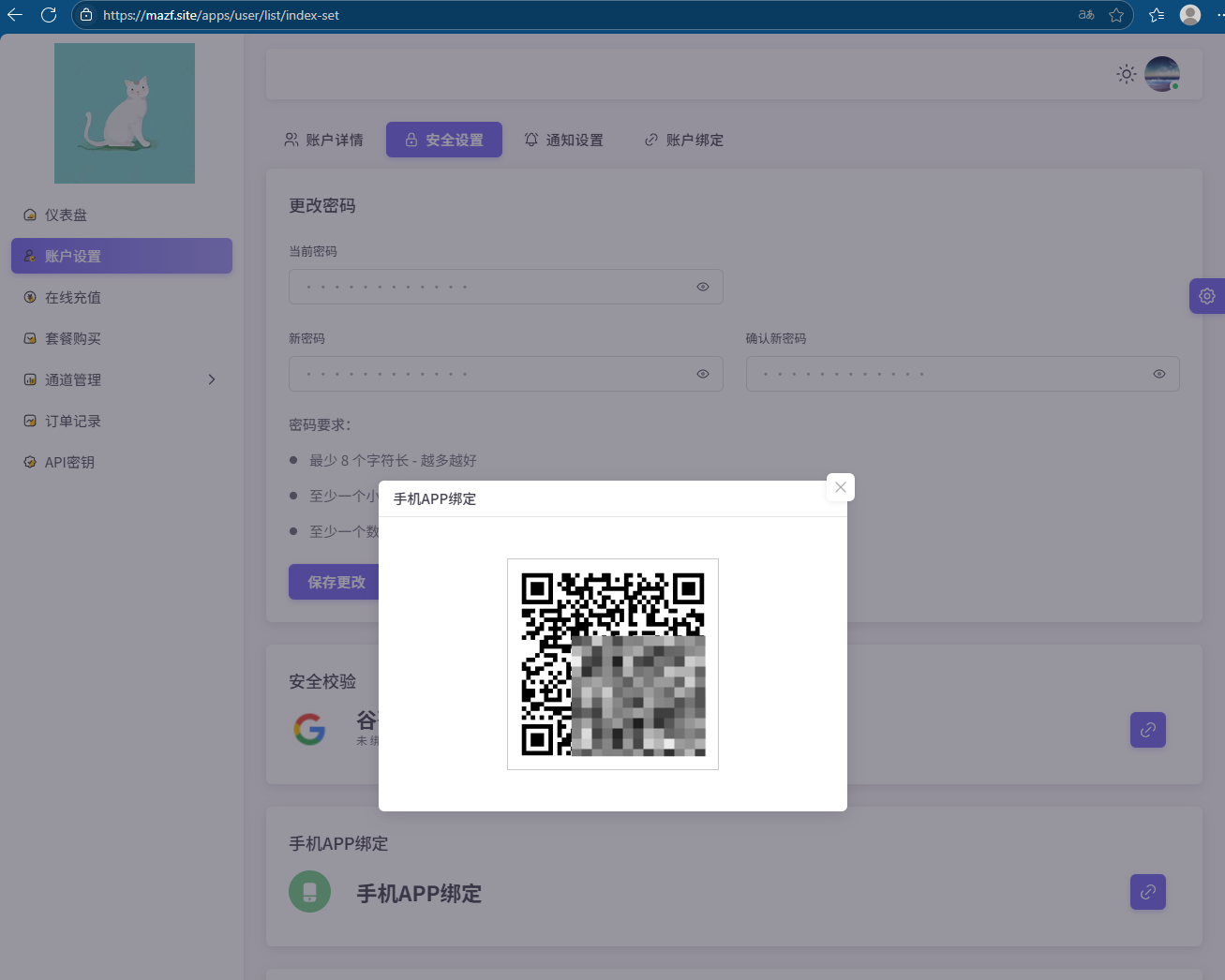1225x980 pixels.
Task: View site info via lock icon
Action: pyautogui.click(x=86, y=15)
